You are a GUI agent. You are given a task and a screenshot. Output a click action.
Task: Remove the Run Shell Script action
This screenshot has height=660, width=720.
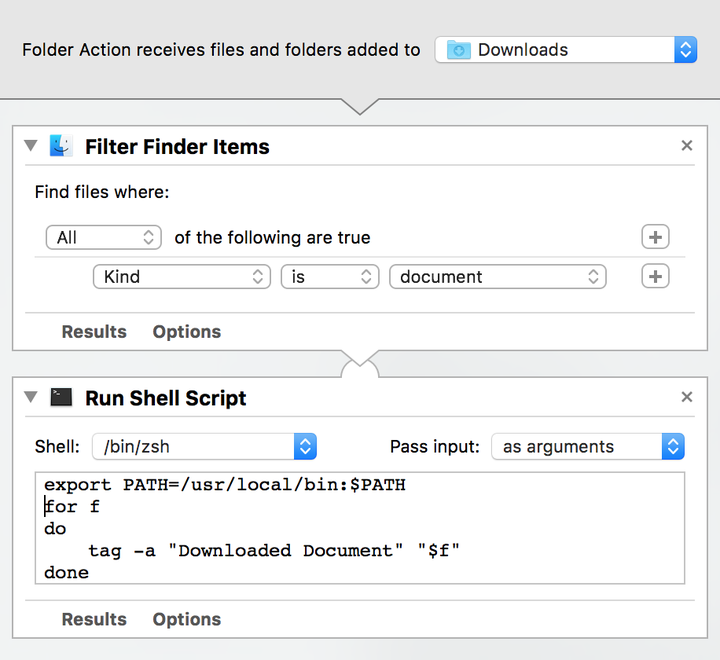(x=687, y=397)
